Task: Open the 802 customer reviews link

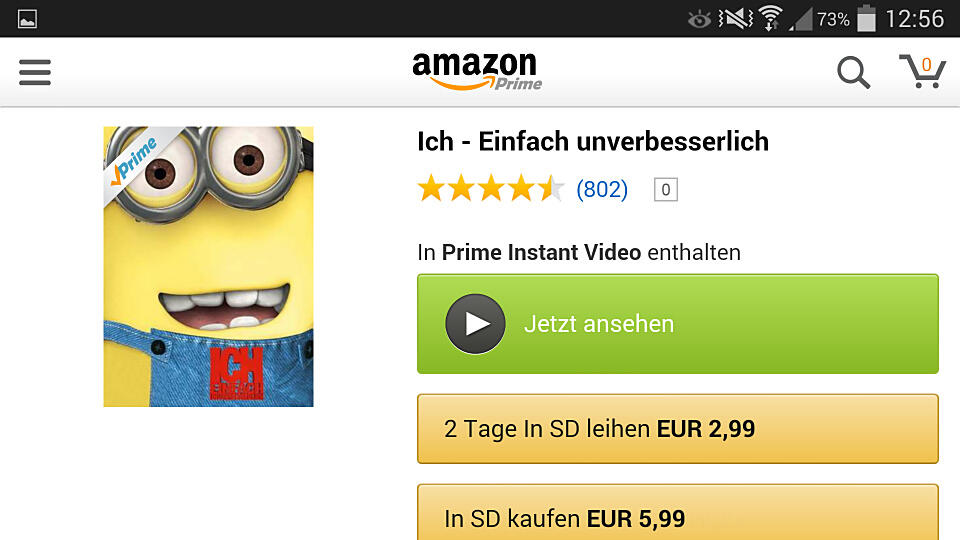Action: pyautogui.click(x=602, y=189)
